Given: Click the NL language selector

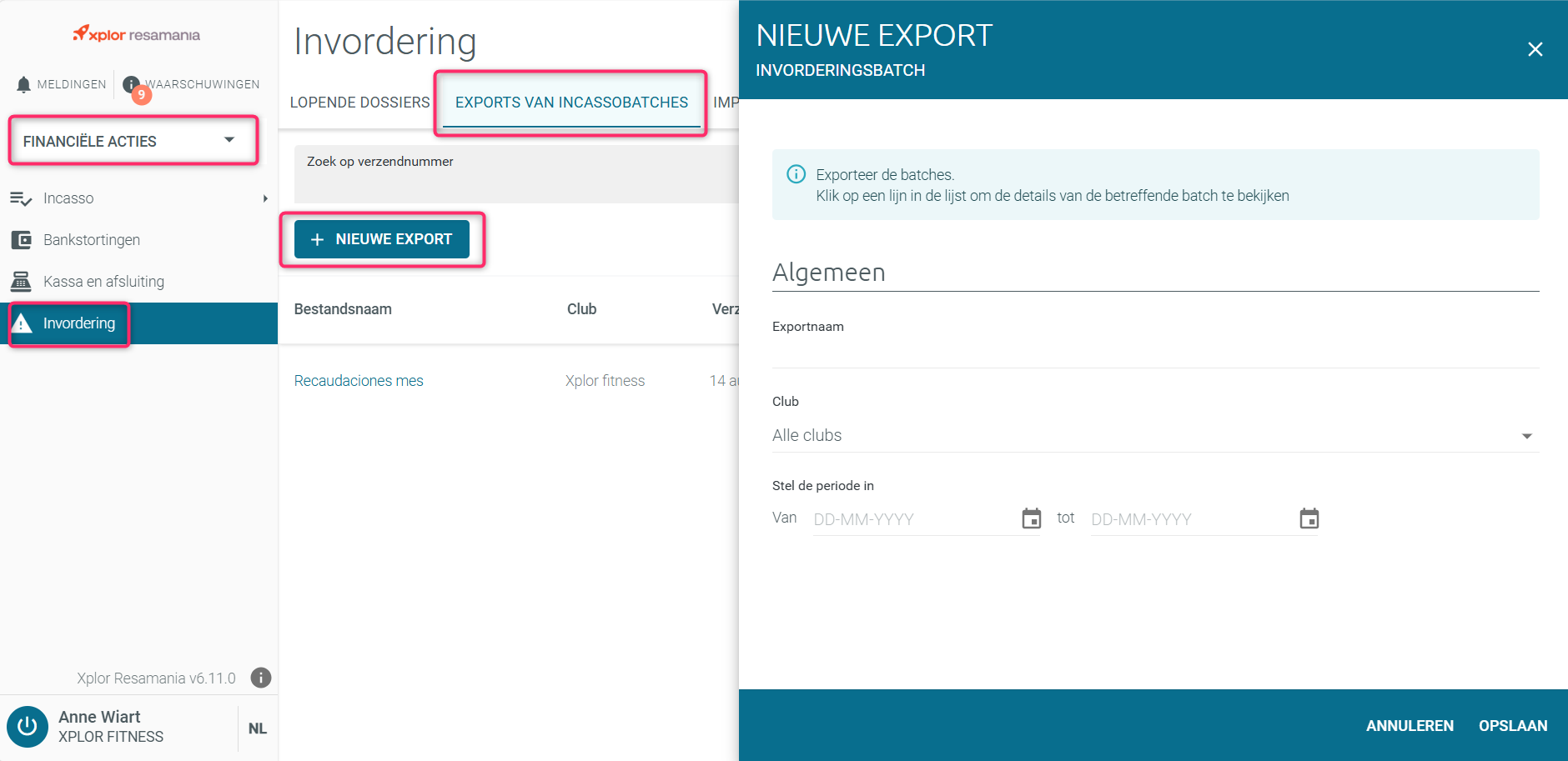Looking at the screenshot, I should point(258,728).
